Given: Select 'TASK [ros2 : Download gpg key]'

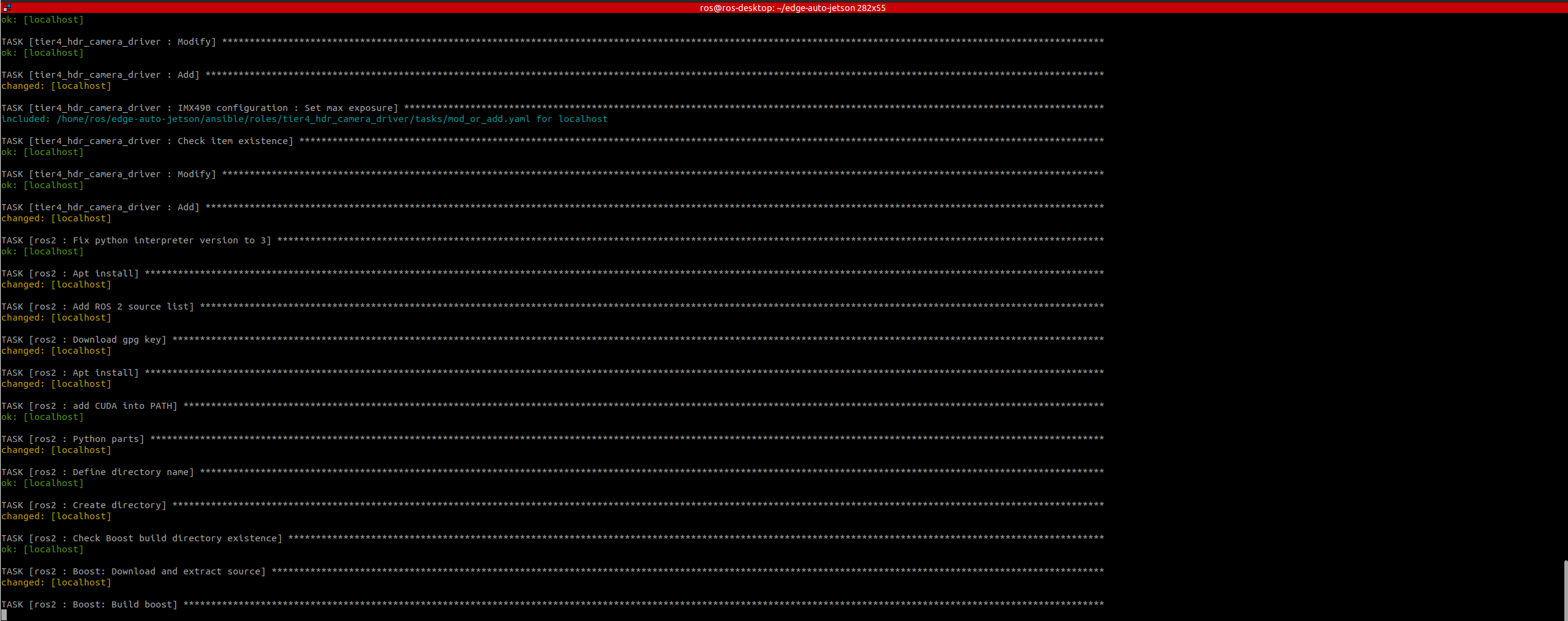Looking at the screenshot, I should 84,340.
